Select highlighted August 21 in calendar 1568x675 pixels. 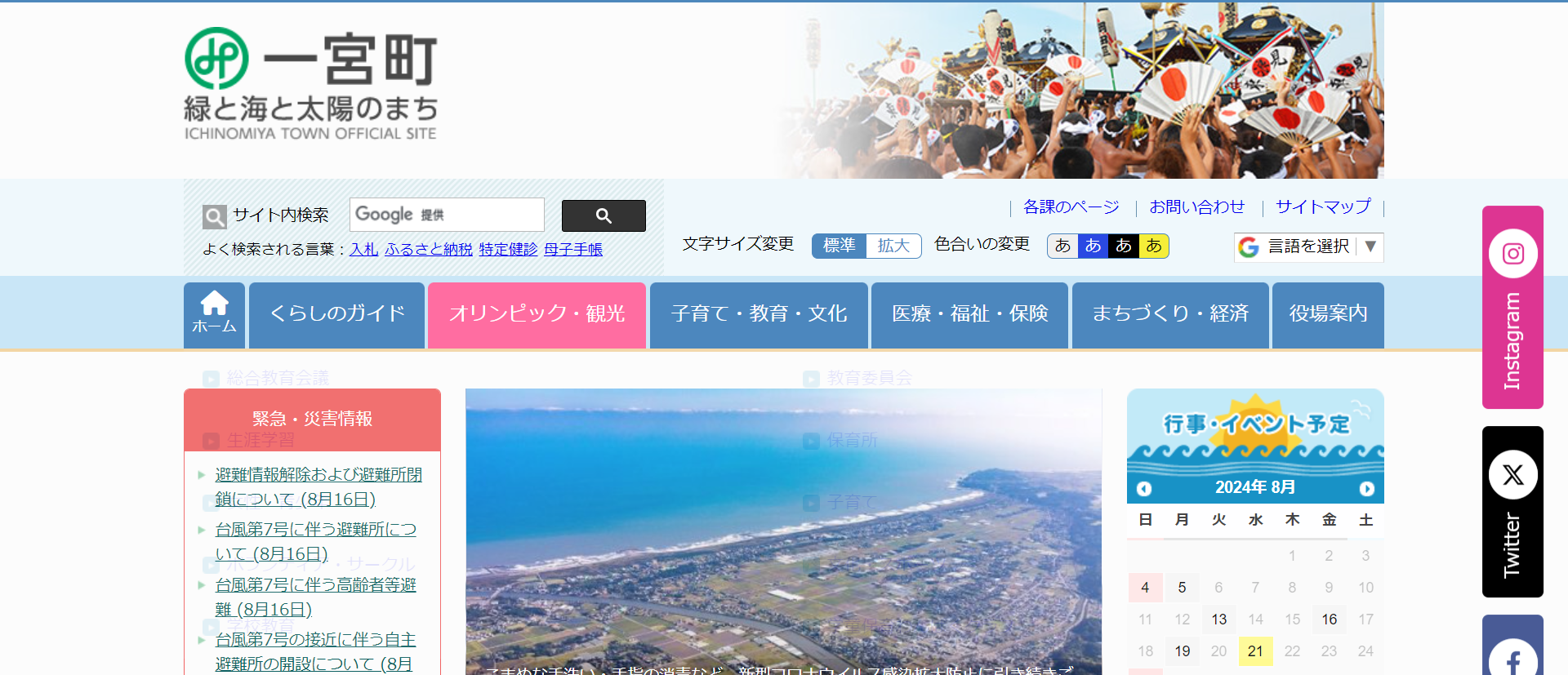pyautogui.click(x=1255, y=651)
